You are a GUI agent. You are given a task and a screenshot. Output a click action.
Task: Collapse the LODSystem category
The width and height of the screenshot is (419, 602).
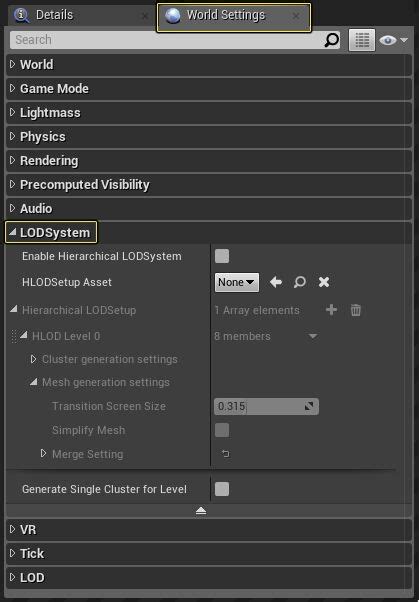pyautogui.click(x=51, y=232)
